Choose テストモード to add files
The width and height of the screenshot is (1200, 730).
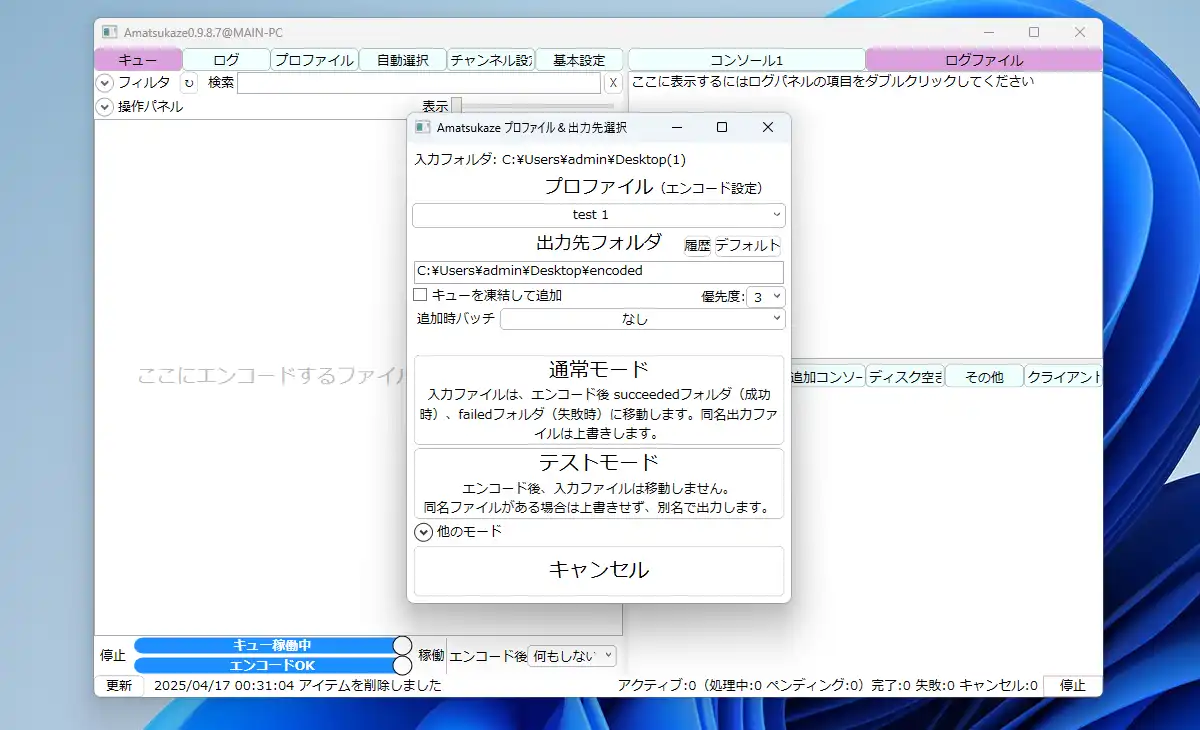(599, 484)
